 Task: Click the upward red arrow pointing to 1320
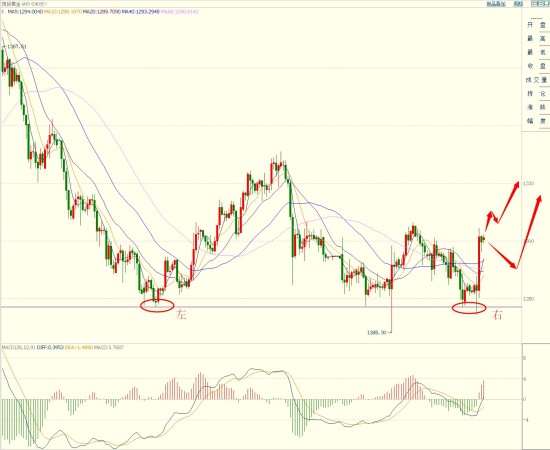(x=508, y=201)
